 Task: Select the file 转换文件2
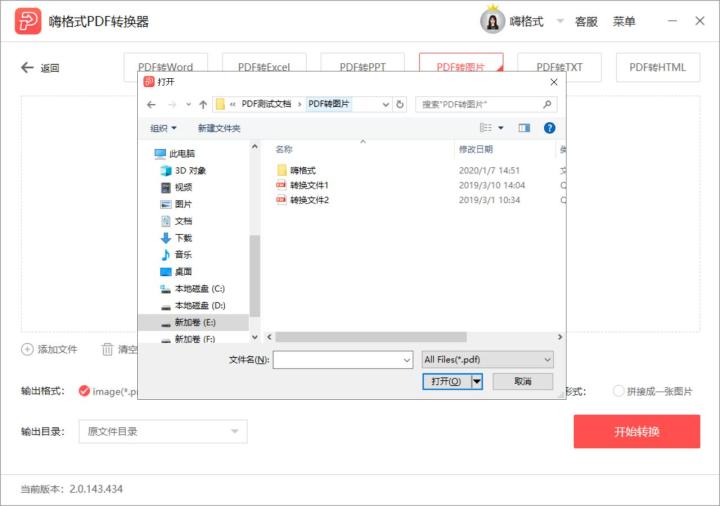click(309, 200)
